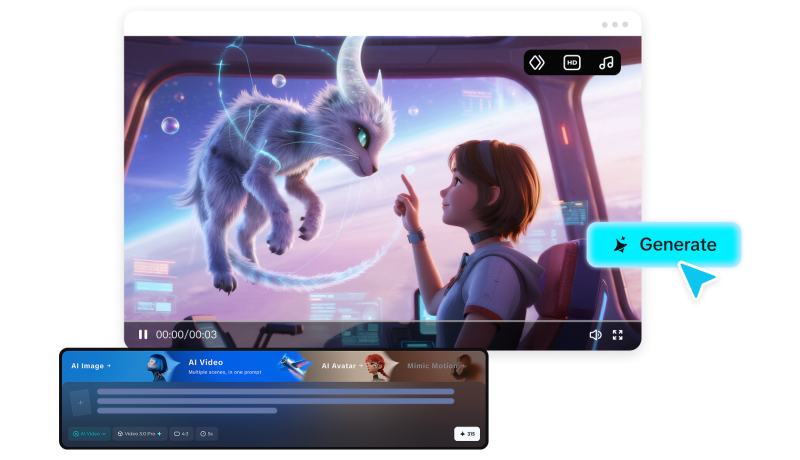Select the AI Video tab
800x460 pixels.
(x=206, y=363)
